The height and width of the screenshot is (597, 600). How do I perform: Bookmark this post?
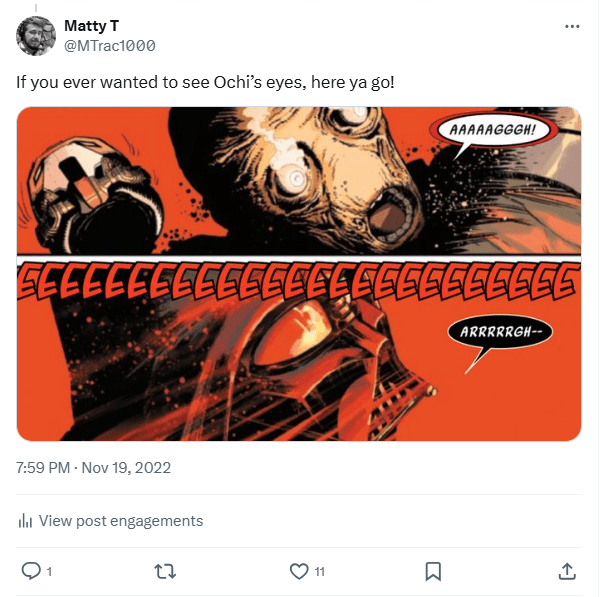[x=433, y=571]
